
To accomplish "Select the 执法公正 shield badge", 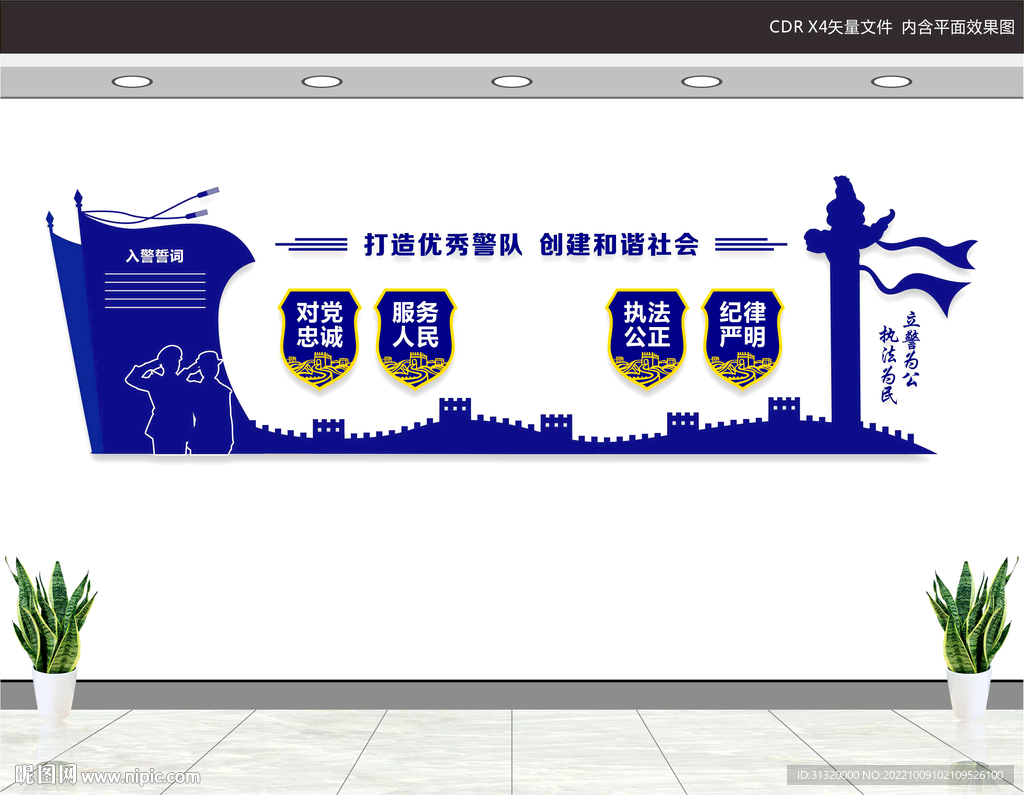I will (647, 338).
